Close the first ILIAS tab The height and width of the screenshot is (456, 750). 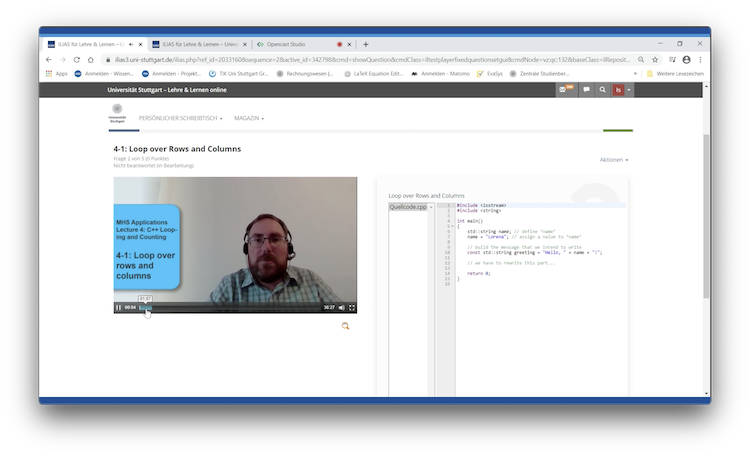140,44
